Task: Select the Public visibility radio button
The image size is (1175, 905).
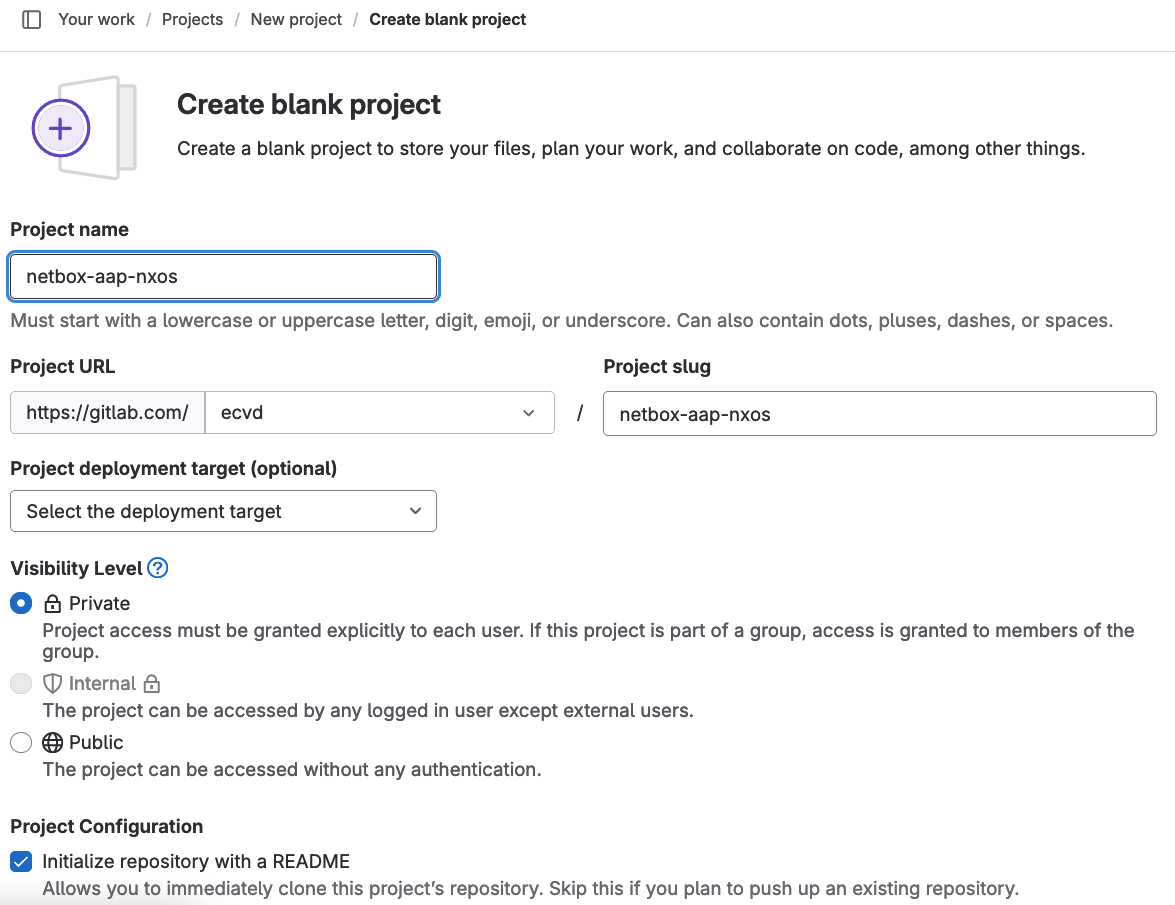Action: point(21,742)
